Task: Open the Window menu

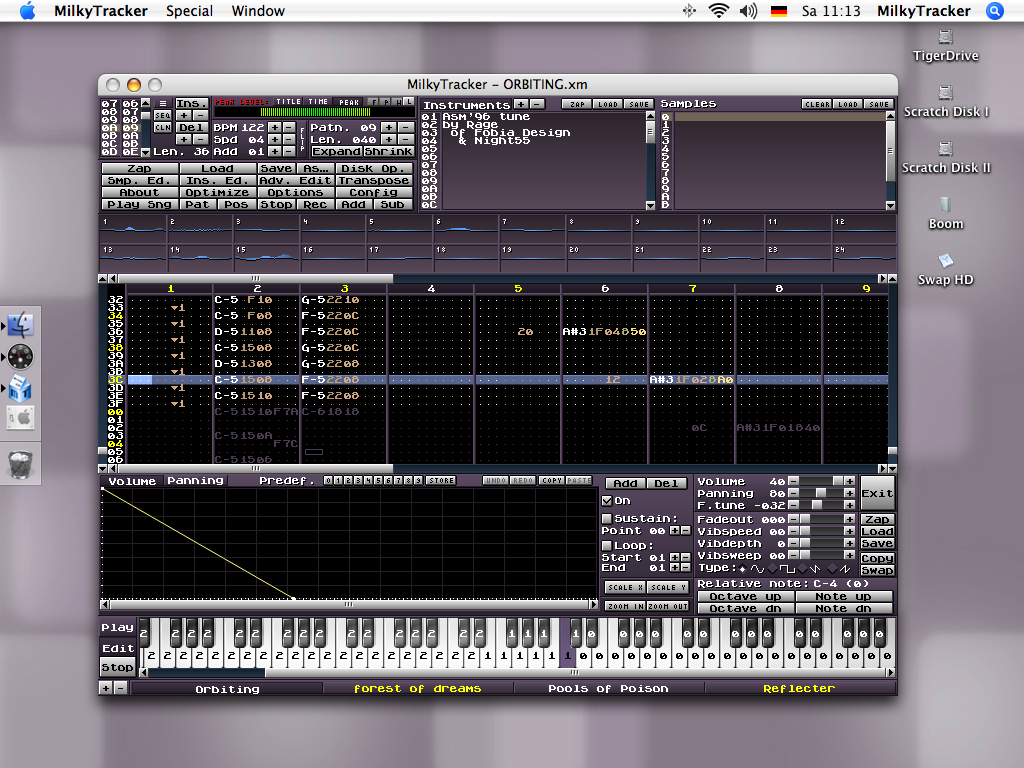Action: [258, 11]
